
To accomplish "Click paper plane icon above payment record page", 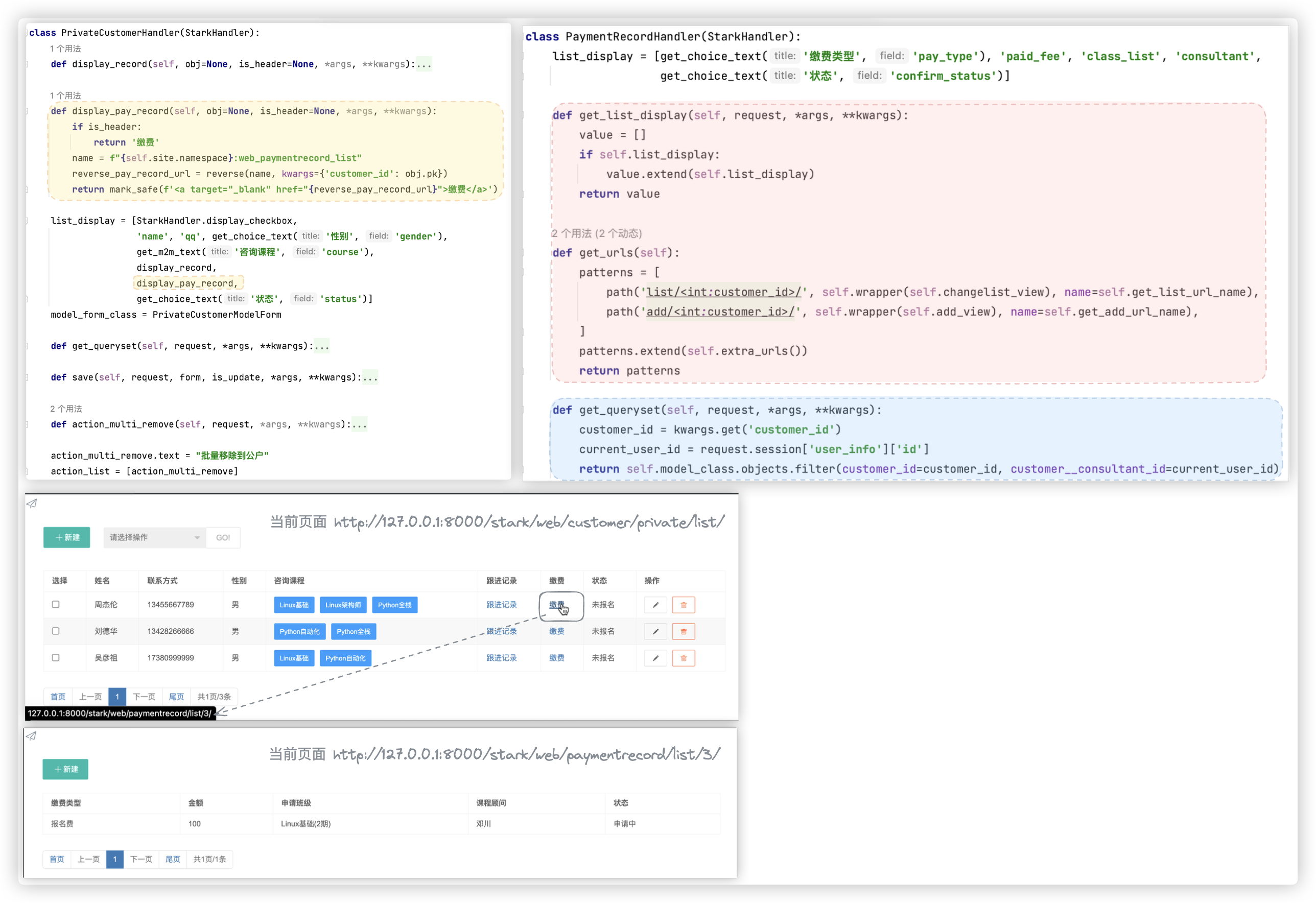I will [x=32, y=735].
